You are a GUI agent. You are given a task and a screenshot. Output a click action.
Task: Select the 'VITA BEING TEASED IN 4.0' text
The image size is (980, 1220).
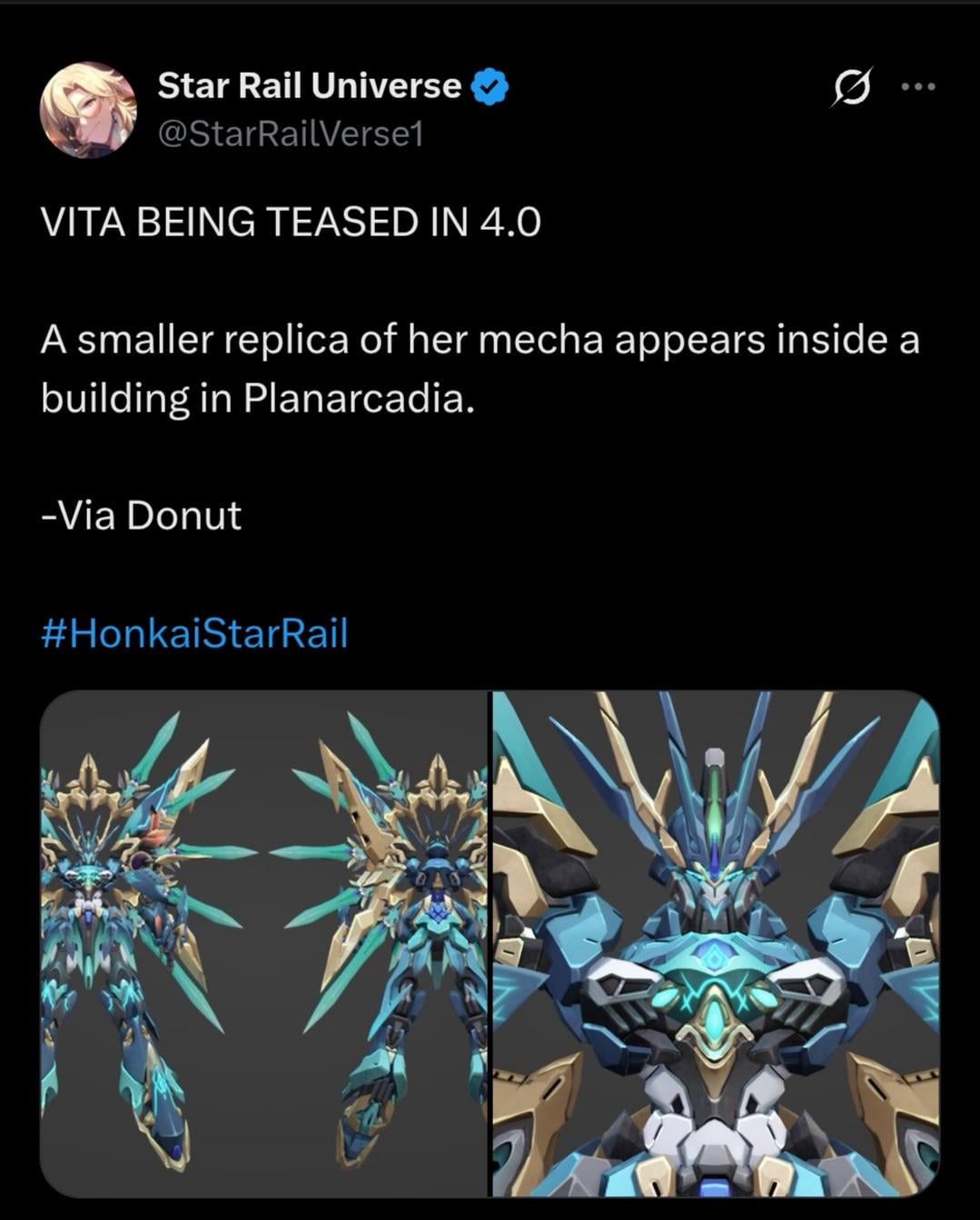click(291, 222)
